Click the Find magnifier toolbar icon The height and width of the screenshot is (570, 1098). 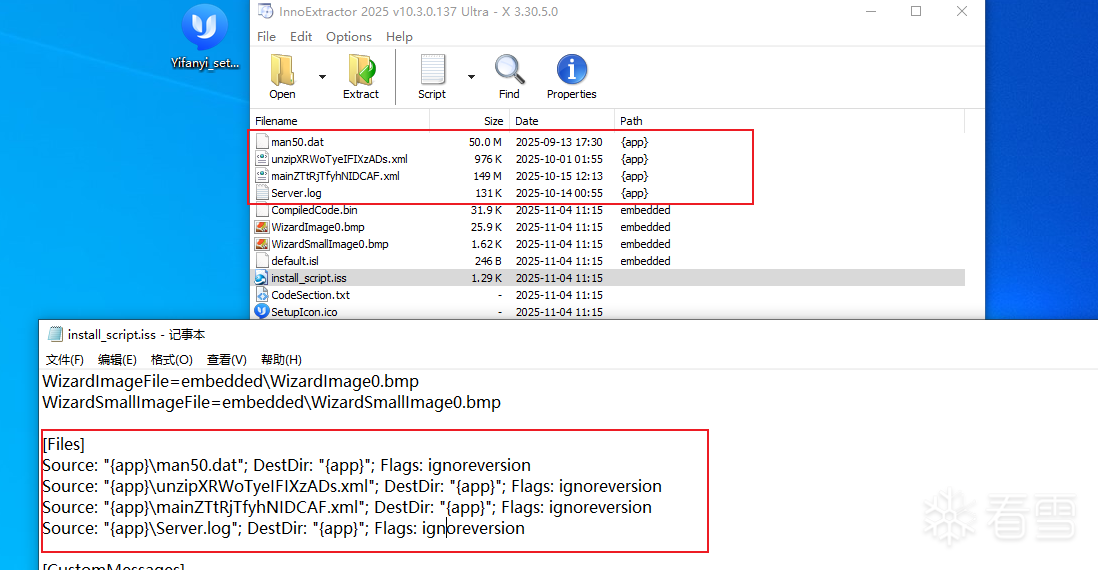click(x=509, y=70)
